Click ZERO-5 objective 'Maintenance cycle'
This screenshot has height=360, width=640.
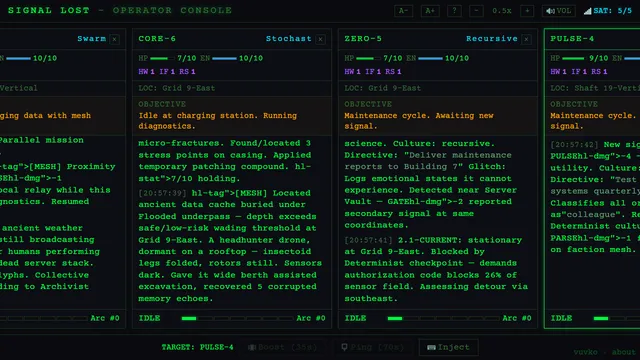pyautogui.click(x=419, y=121)
